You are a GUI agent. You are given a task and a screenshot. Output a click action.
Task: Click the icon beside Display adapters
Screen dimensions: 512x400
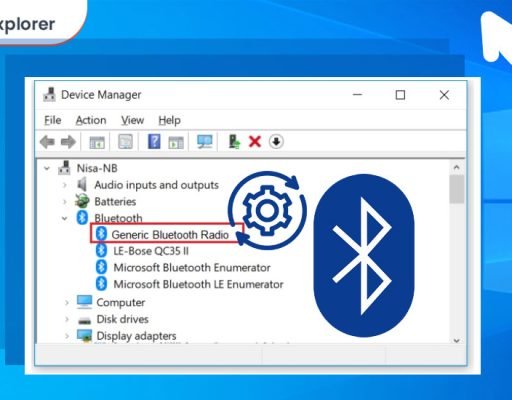(84, 335)
